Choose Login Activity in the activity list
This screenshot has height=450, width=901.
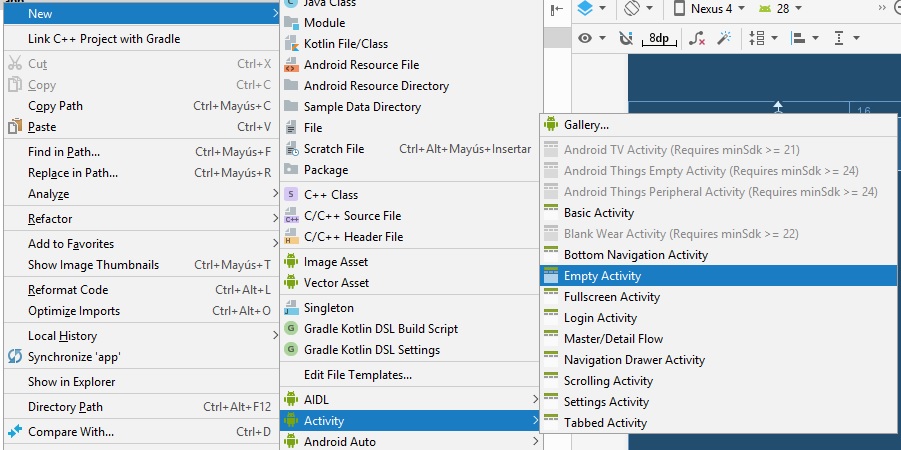[600, 318]
